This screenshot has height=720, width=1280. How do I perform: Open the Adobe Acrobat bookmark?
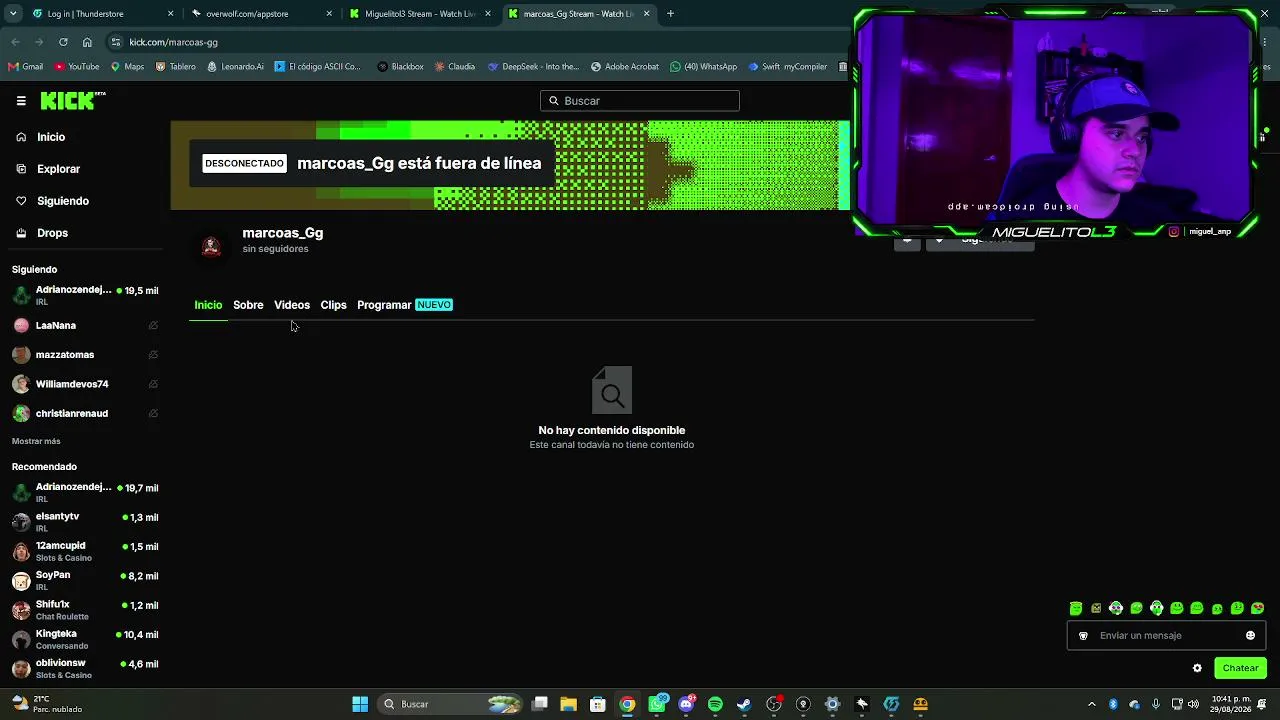pos(625,67)
